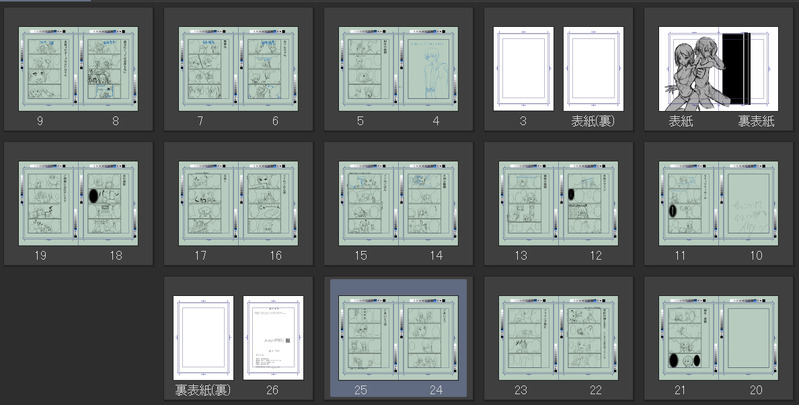Choose the page 5 manga thumbnail
Image resolution: width=799 pixels, height=405 pixels.
[368, 69]
